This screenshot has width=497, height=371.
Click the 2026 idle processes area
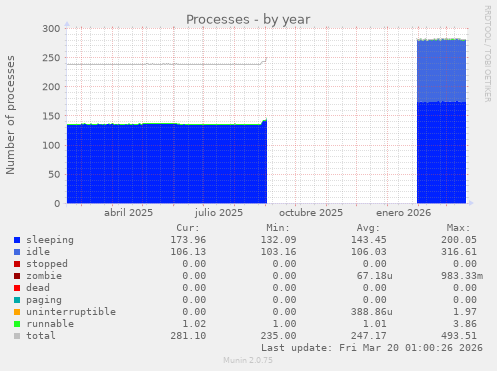pyautogui.click(x=441, y=71)
